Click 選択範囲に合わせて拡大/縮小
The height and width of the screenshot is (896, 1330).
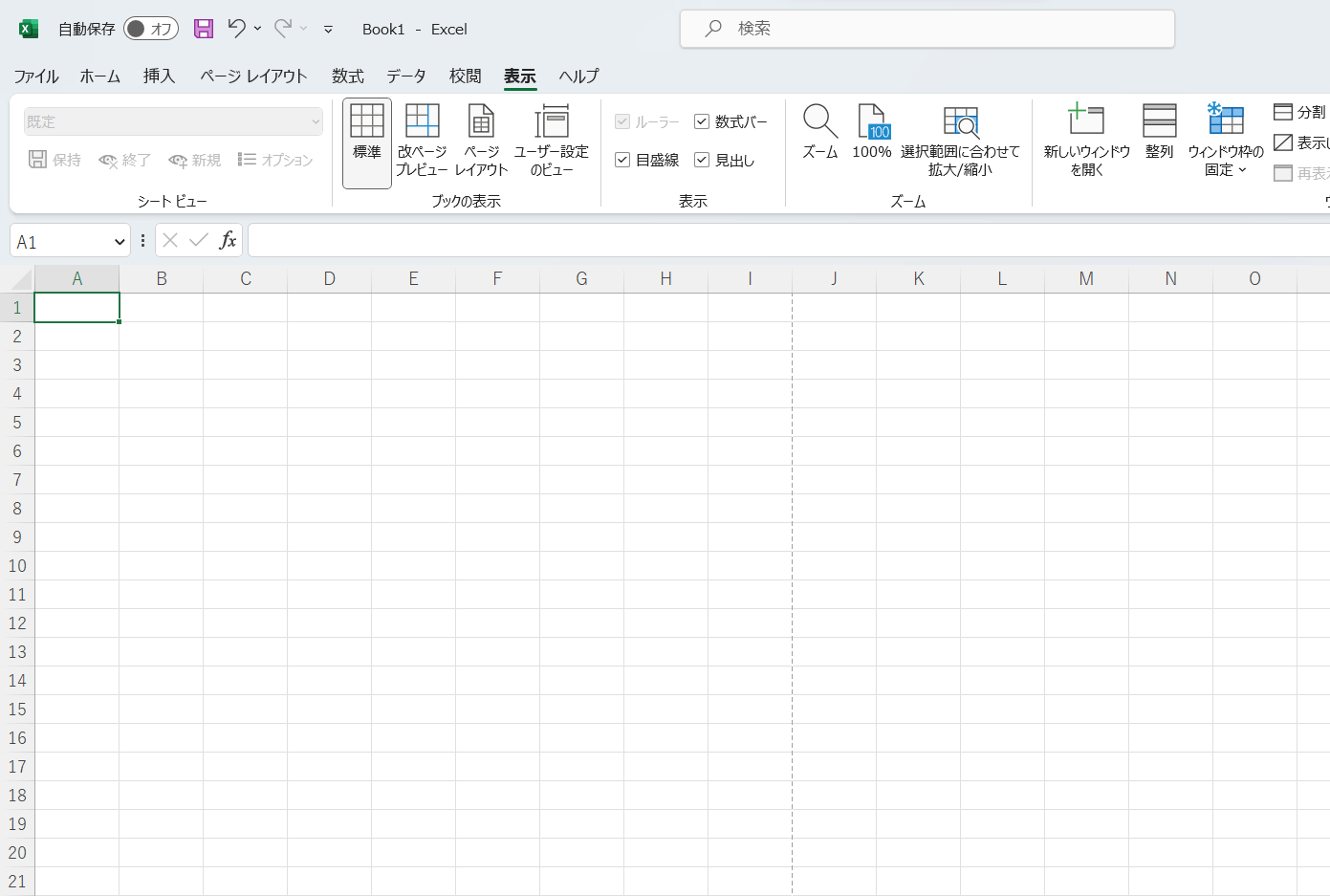click(960, 142)
